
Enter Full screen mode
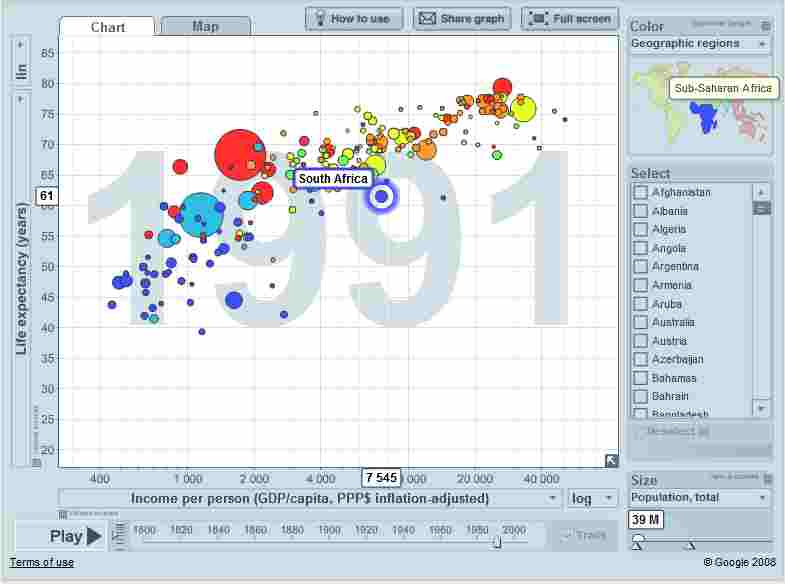click(x=570, y=18)
